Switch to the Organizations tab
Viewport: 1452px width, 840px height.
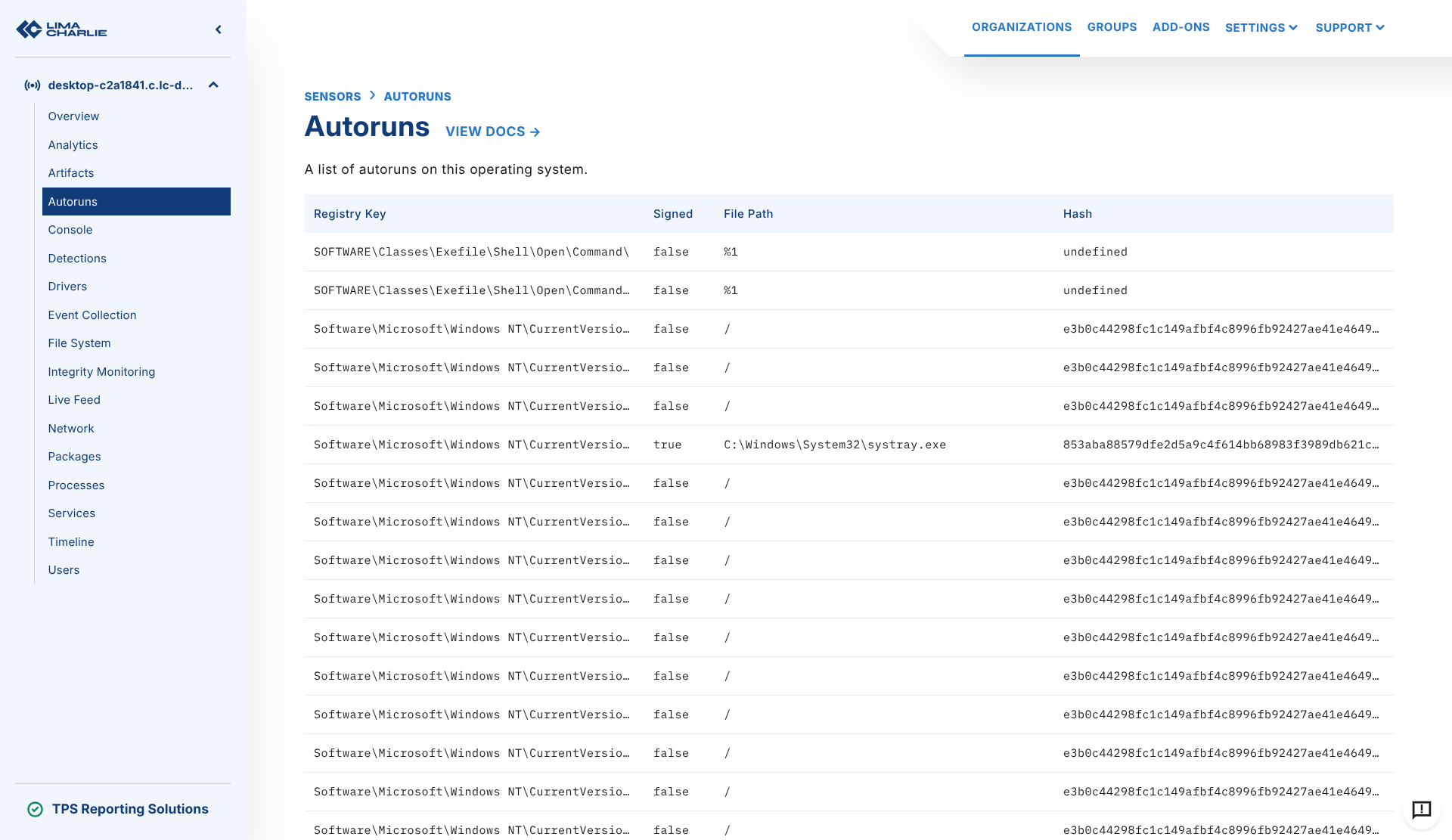[x=1021, y=27]
